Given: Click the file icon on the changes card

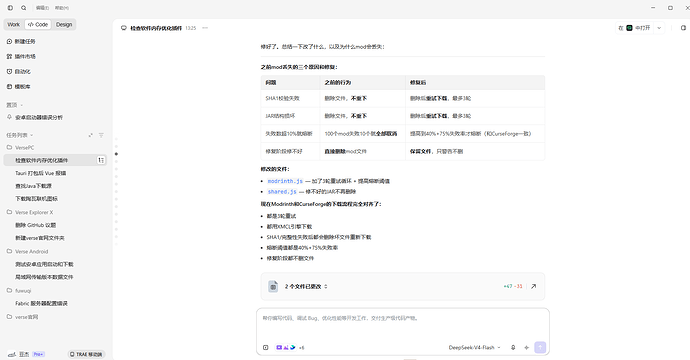Looking at the screenshot, I should tap(273, 287).
